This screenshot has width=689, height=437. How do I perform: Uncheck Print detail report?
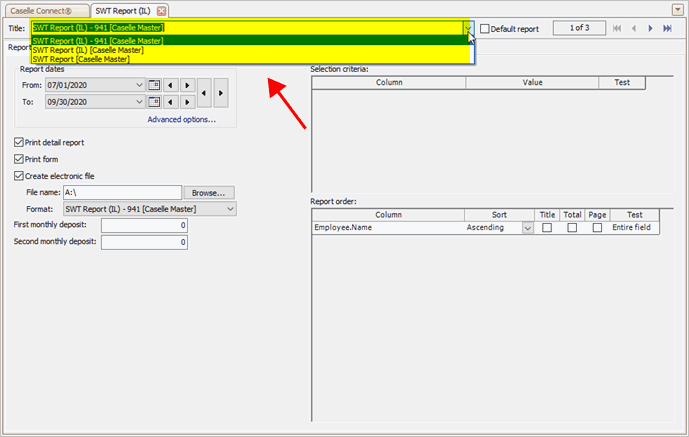coord(19,143)
